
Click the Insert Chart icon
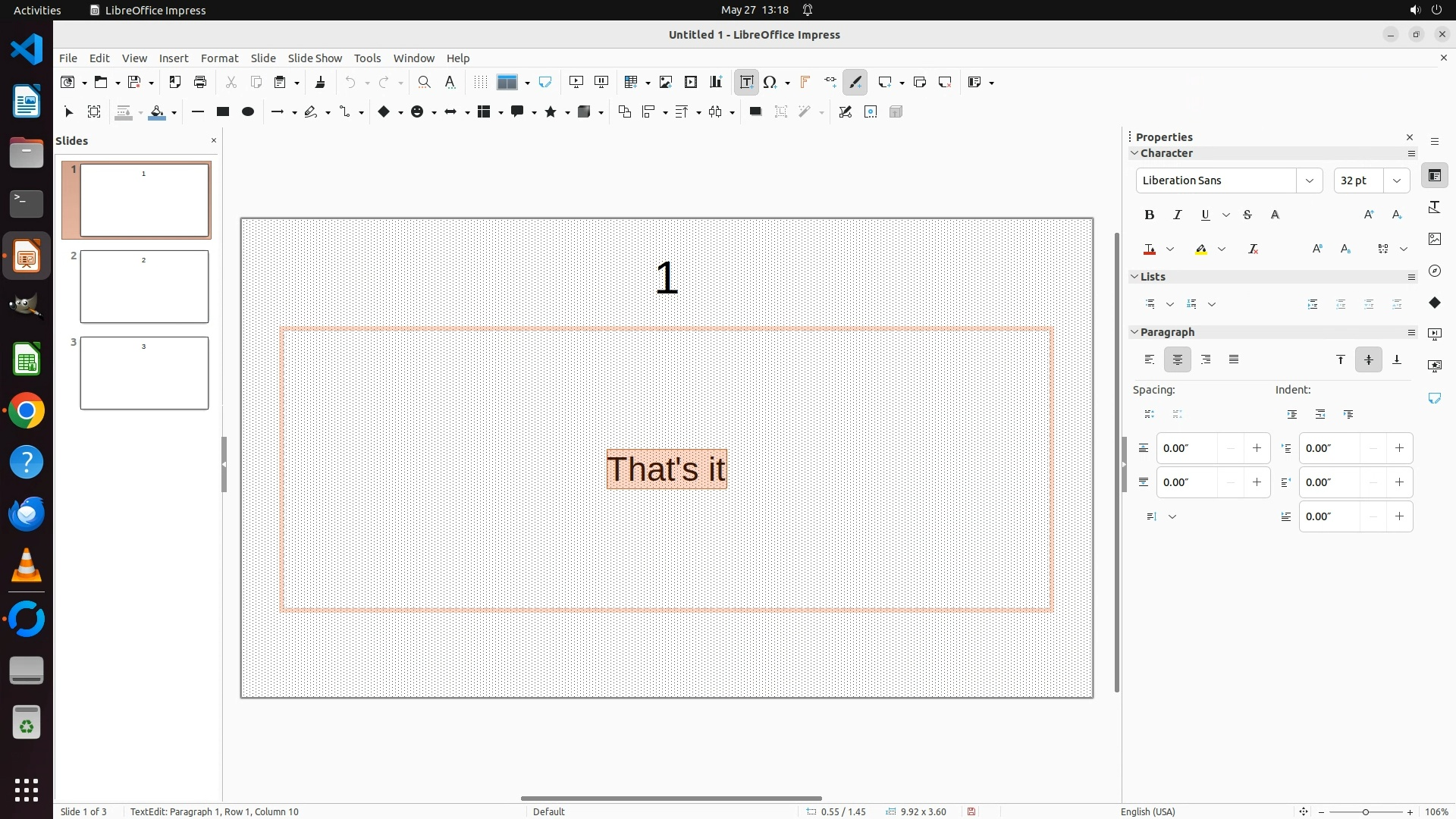click(x=716, y=82)
